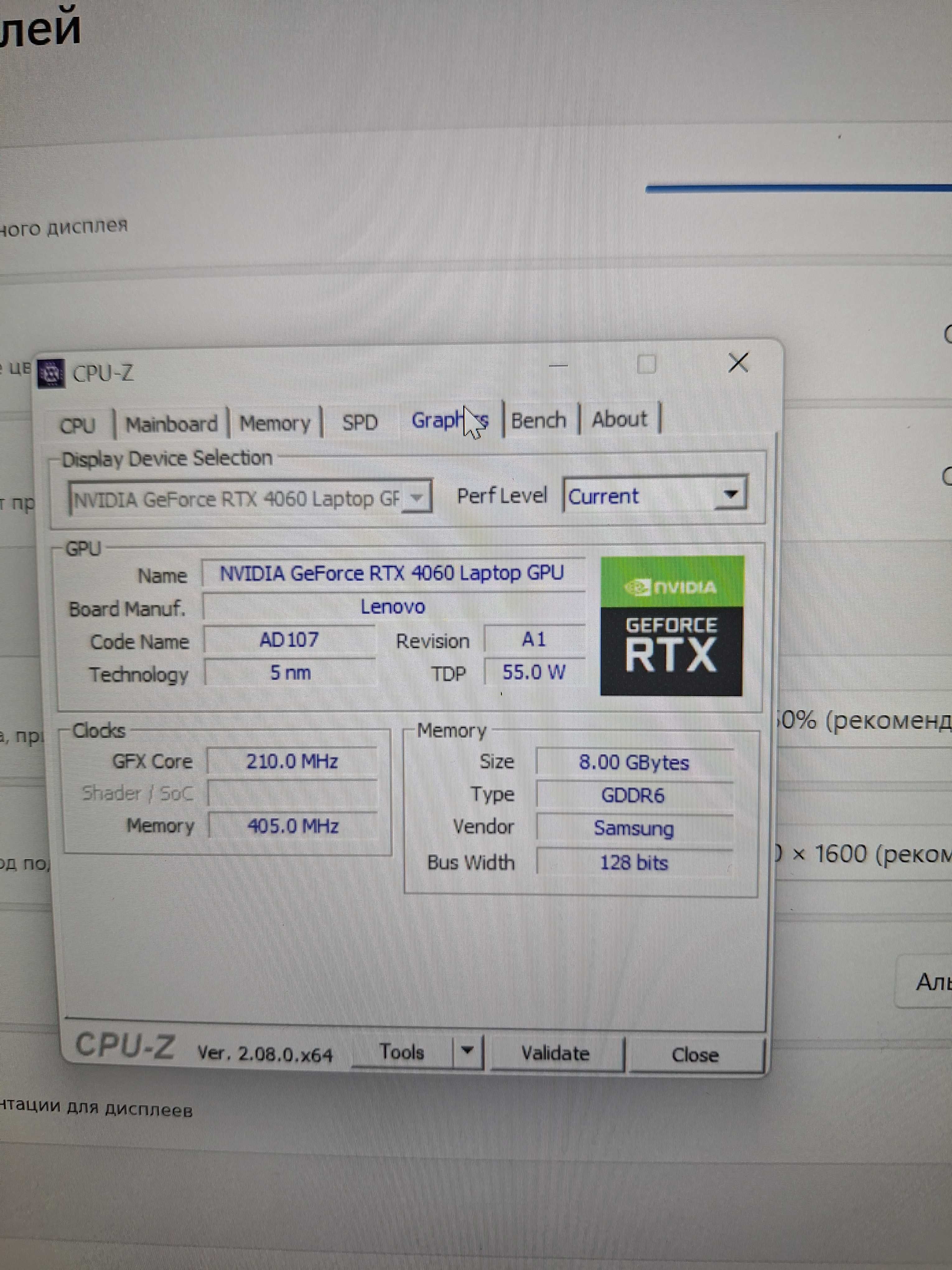
Task: Click the GFX Core clock 210.0 MHz
Action: click(x=293, y=761)
